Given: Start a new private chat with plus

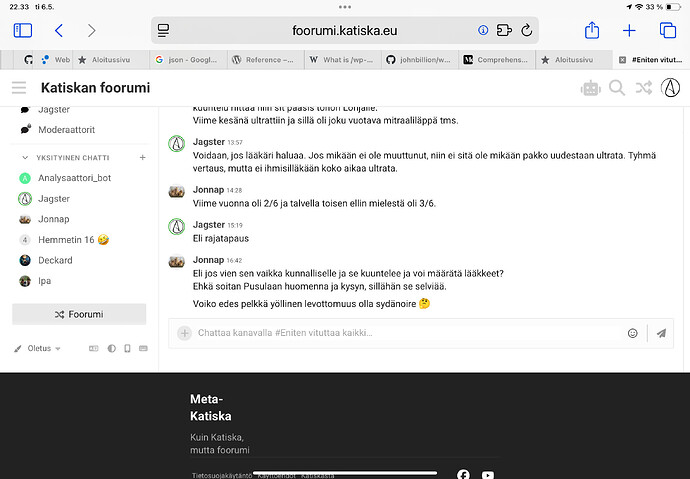Looking at the screenshot, I should 142,157.
